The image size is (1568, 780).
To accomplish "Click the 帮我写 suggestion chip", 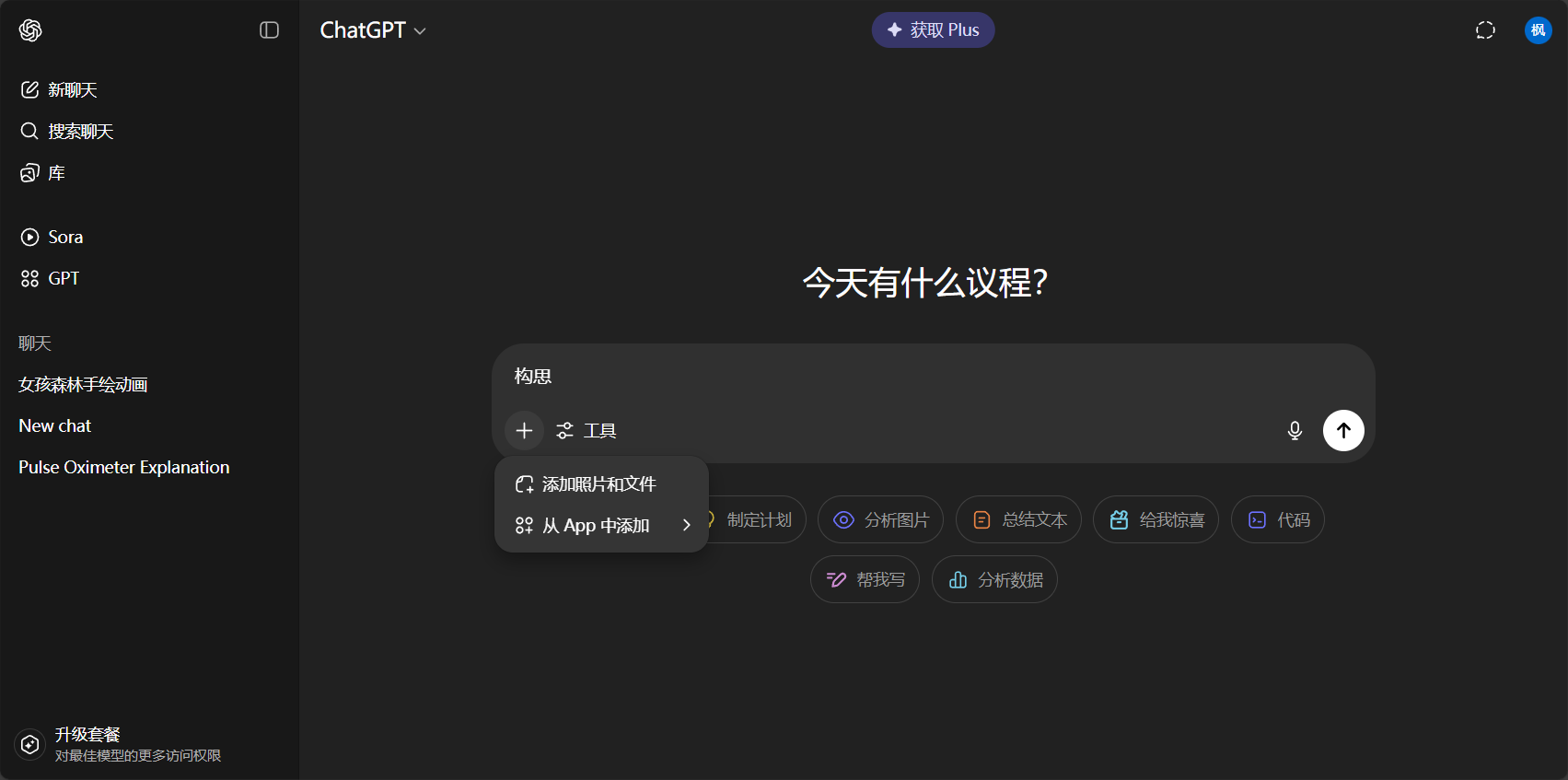I will (x=865, y=579).
